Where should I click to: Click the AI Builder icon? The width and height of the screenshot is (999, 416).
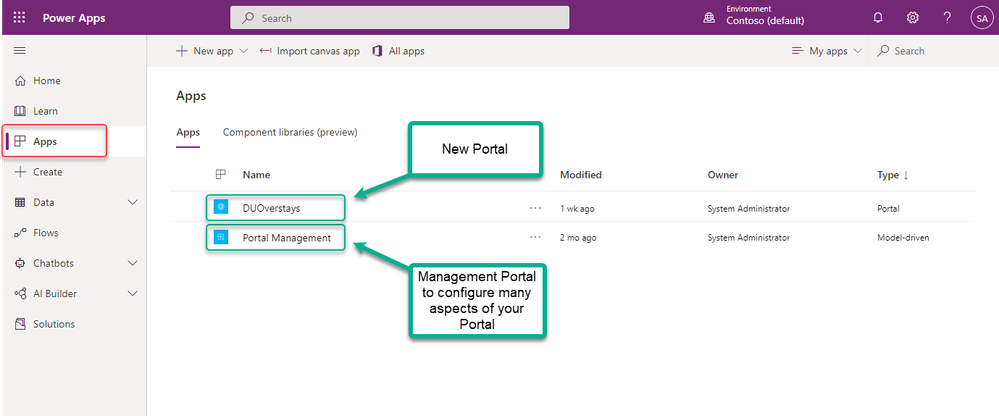20,294
